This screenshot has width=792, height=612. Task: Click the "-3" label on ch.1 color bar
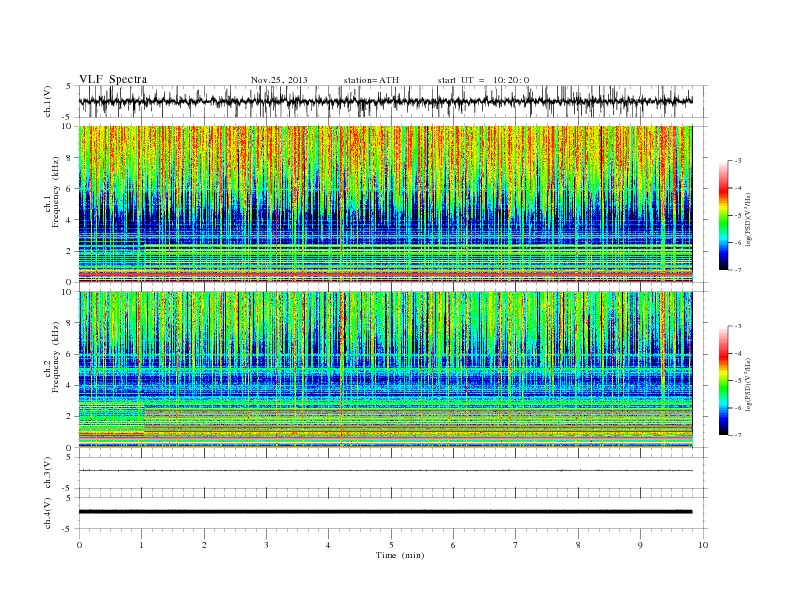click(x=738, y=161)
